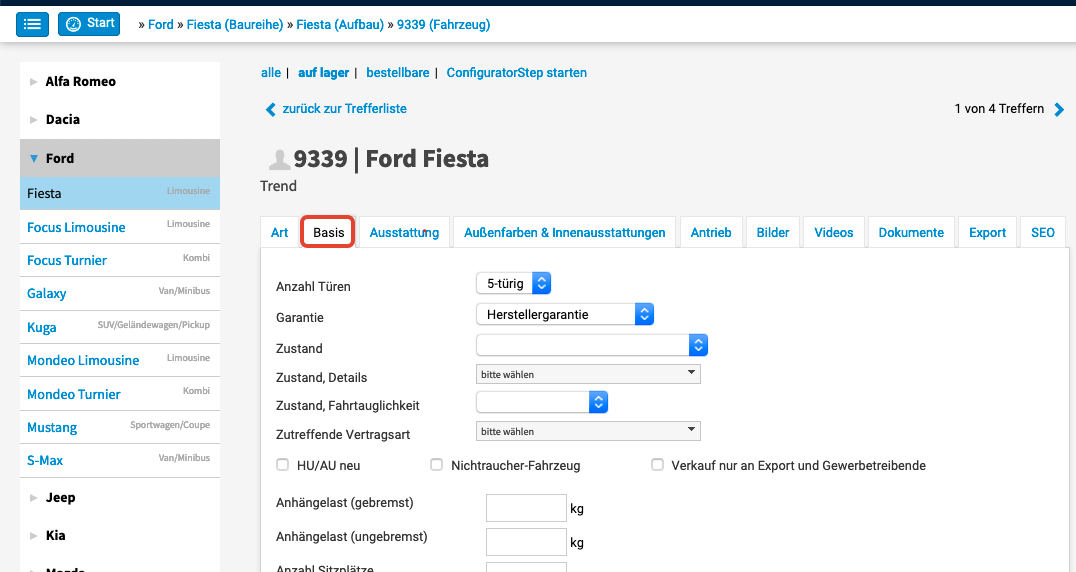The image size is (1076, 572).
Task: Open the Bilder tab
Action: (x=772, y=232)
